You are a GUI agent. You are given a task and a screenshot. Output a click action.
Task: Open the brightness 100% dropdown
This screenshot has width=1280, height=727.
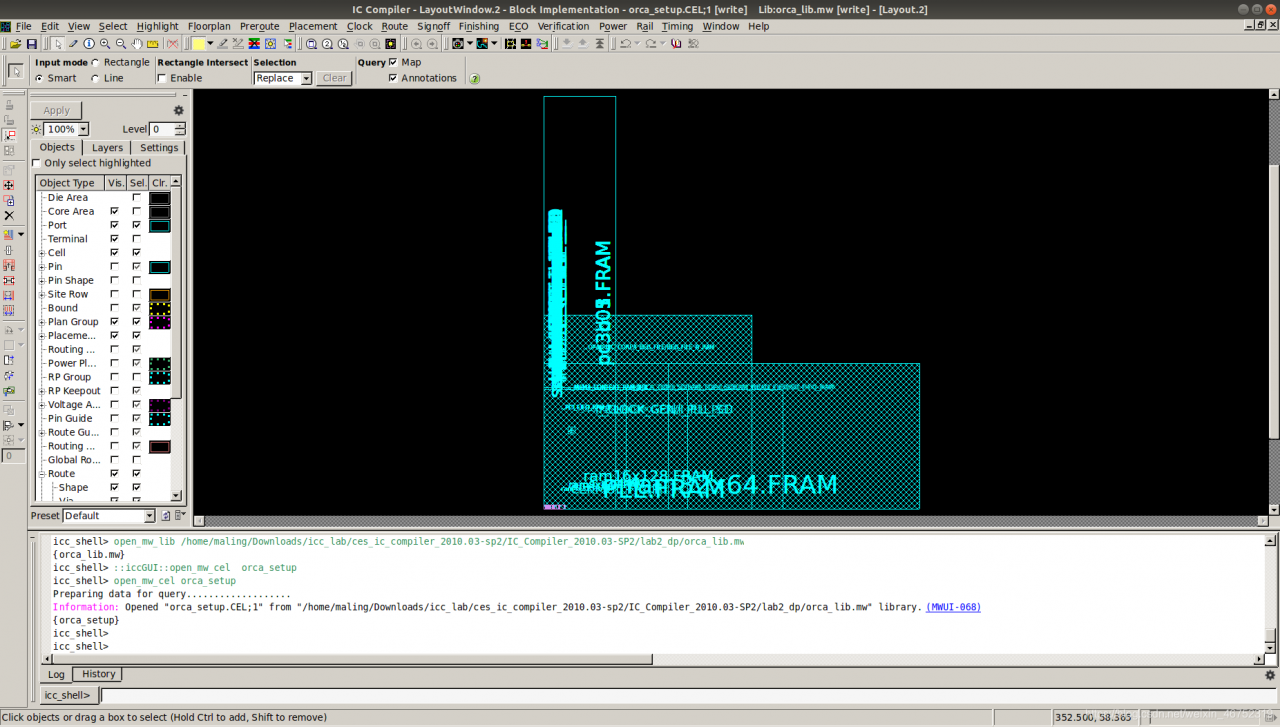pyautogui.click(x=83, y=129)
